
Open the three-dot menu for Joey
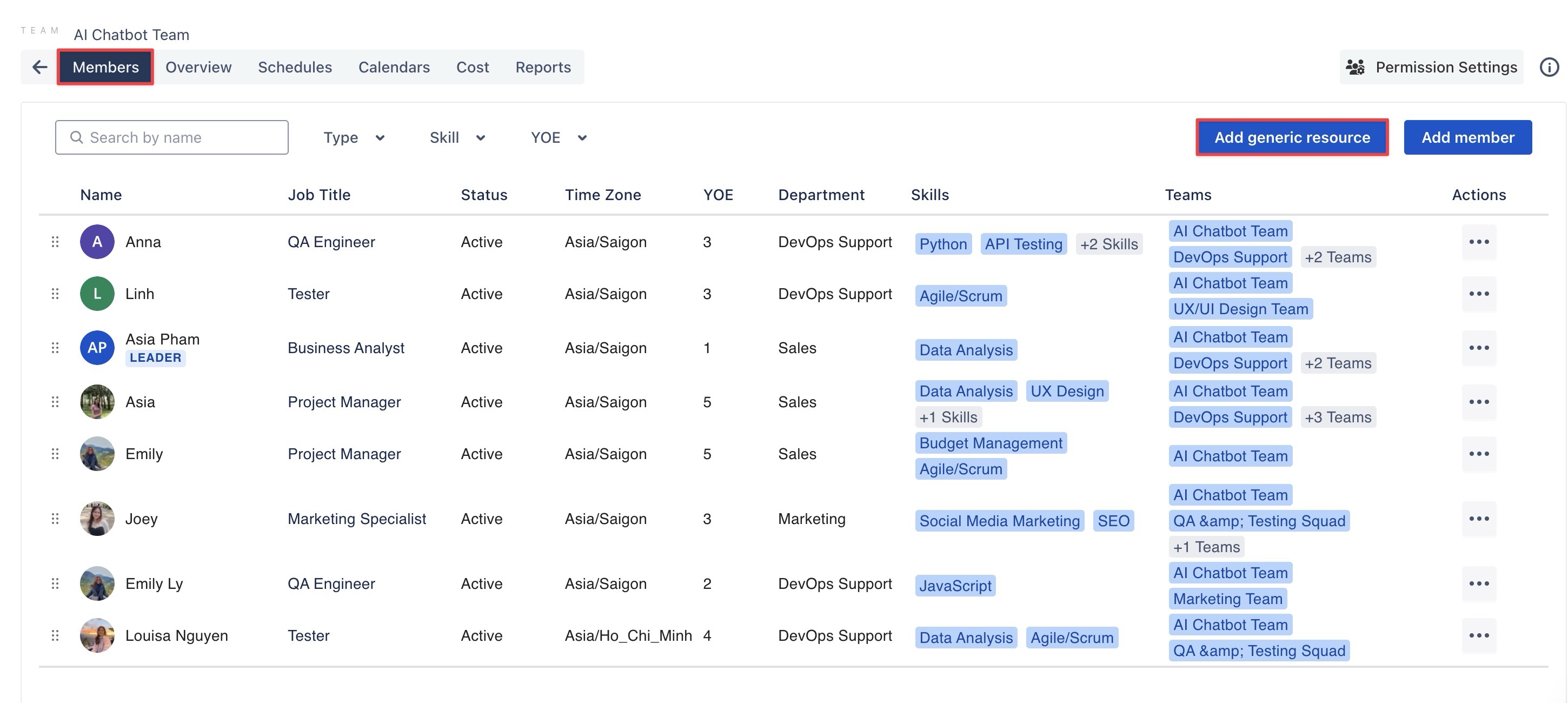pos(1478,519)
